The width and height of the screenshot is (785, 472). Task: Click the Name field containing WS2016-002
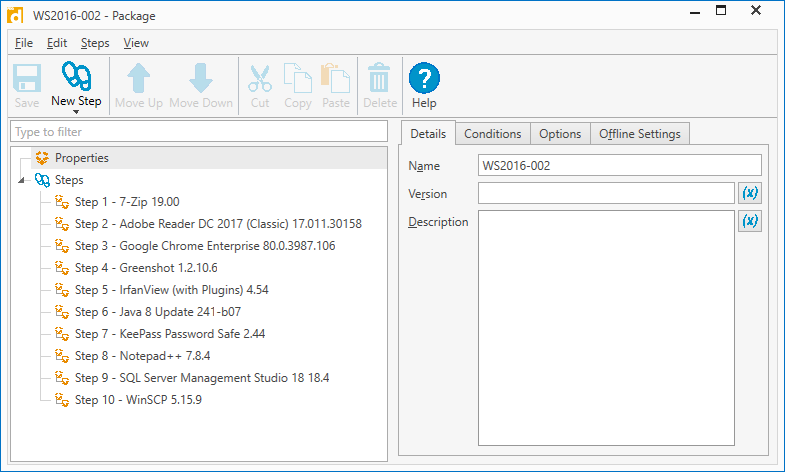pyautogui.click(x=620, y=165)
